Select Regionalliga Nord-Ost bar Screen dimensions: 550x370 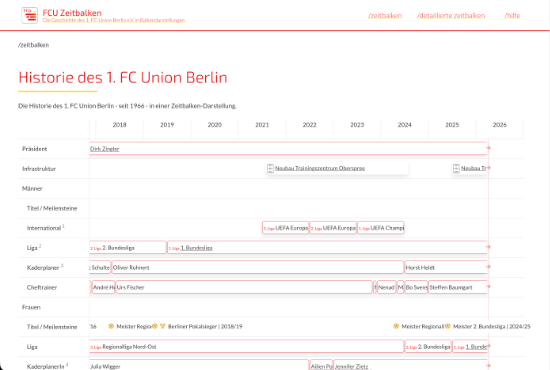point(247,347)
